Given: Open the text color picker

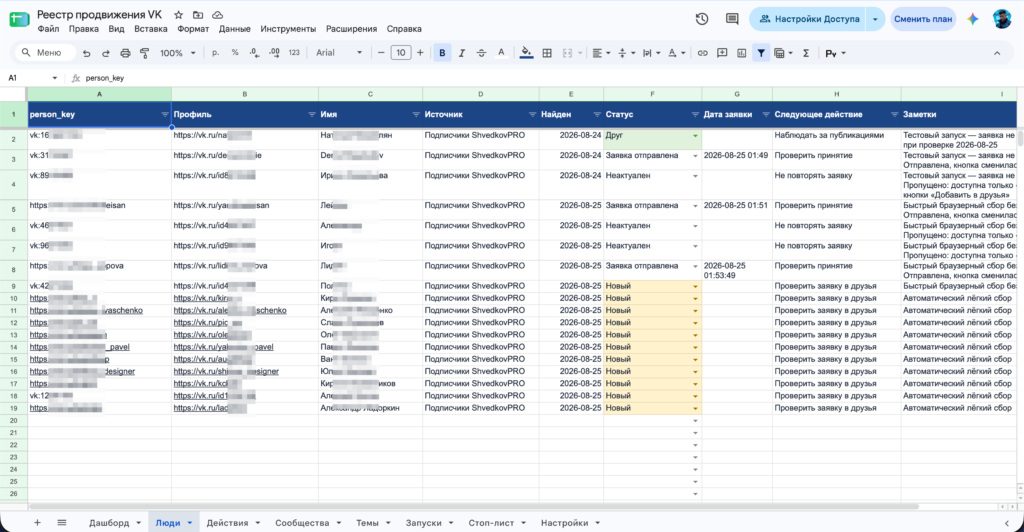Looking at the screenshot, I should pyautogui.click(x=501, y=53).
